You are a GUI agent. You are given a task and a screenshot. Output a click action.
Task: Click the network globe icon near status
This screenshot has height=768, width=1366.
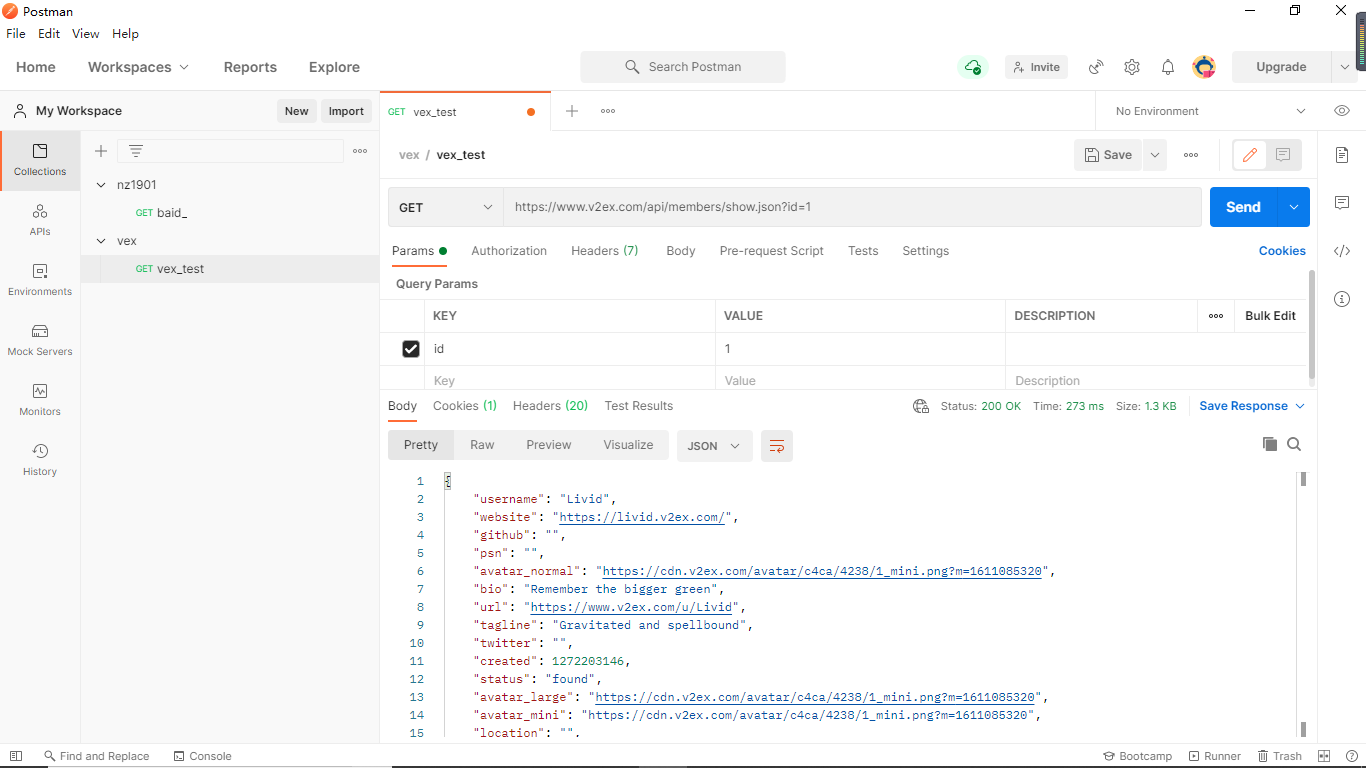click(921, 406)
